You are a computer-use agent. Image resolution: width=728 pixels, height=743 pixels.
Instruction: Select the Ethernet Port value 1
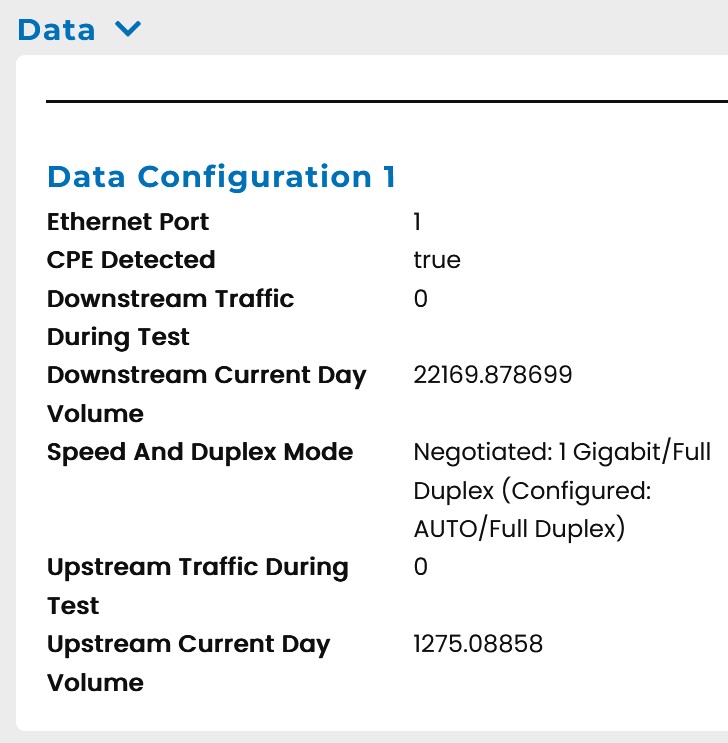point(417,221)
